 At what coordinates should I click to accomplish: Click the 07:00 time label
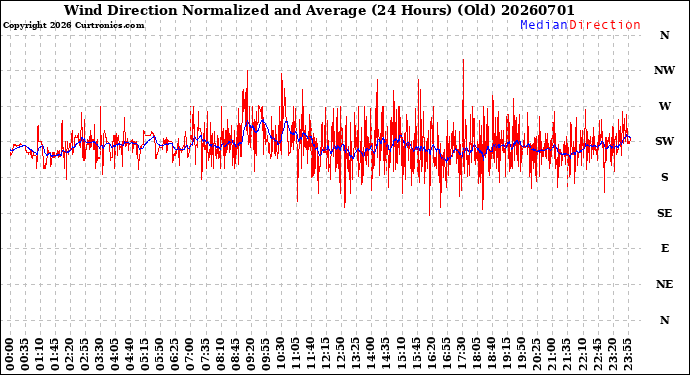[x=191, y=354]
